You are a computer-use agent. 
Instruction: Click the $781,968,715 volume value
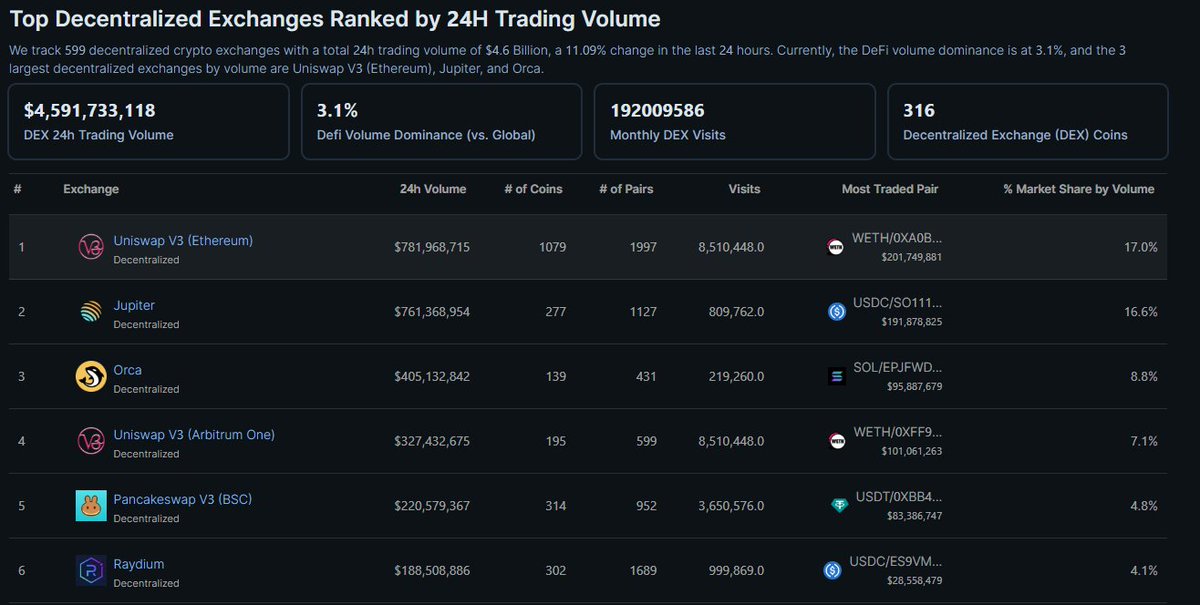432,247
